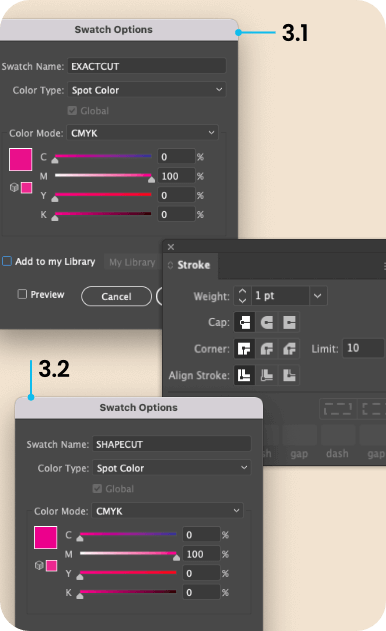Select the Round Cap stroke icon
Image resolution: width=386 pixels, height=631 pixels.
[267, 322]
